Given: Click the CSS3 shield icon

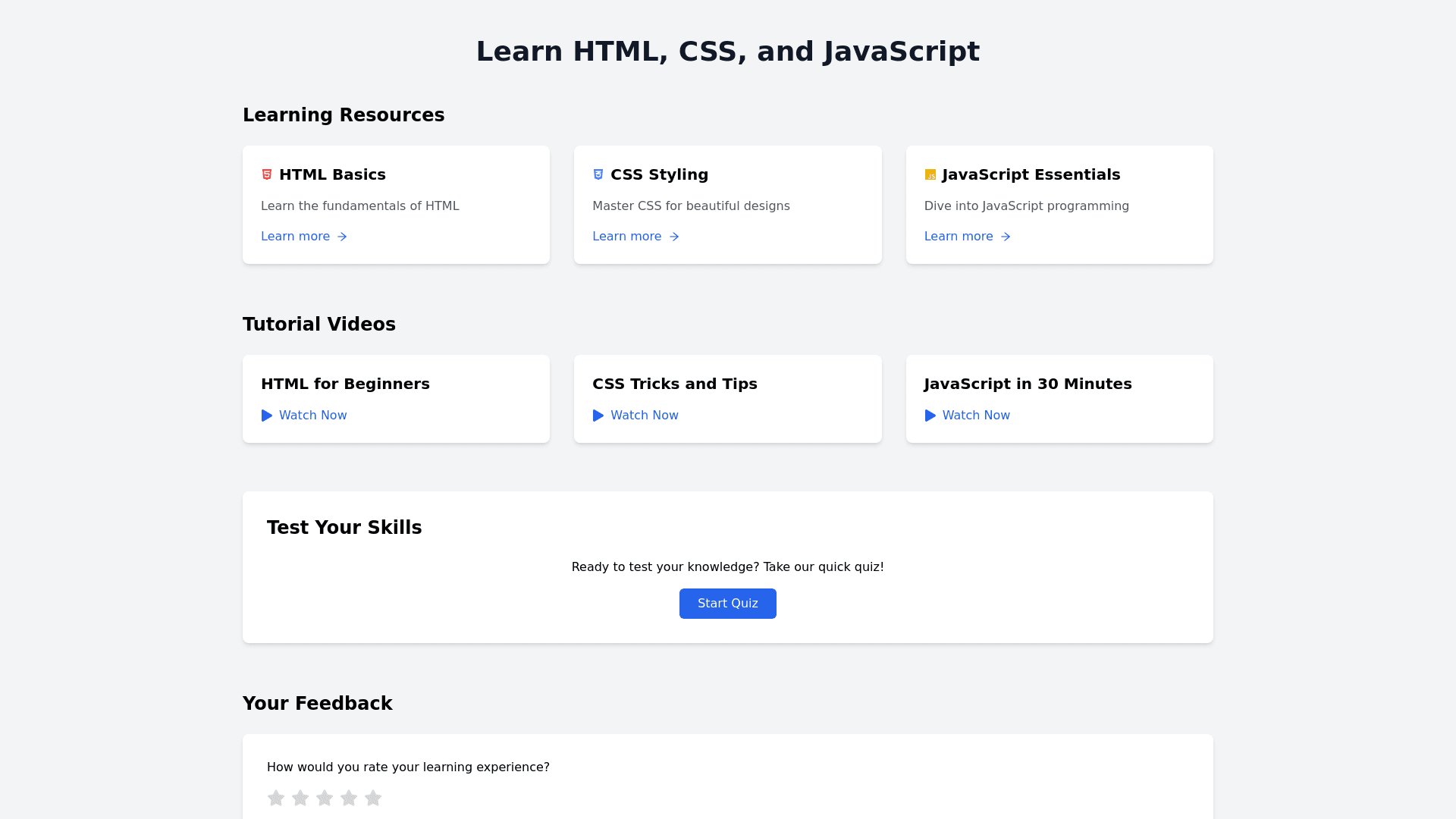Looking at the screenshot, I should pos(598,174).
